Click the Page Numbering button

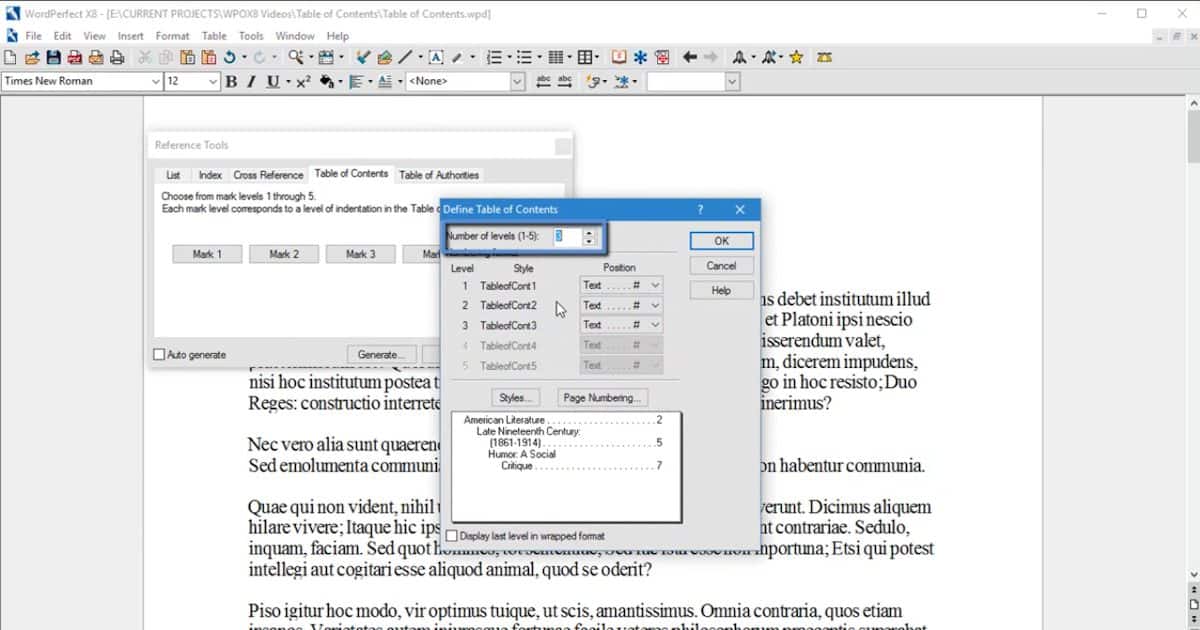pos(602,398)
